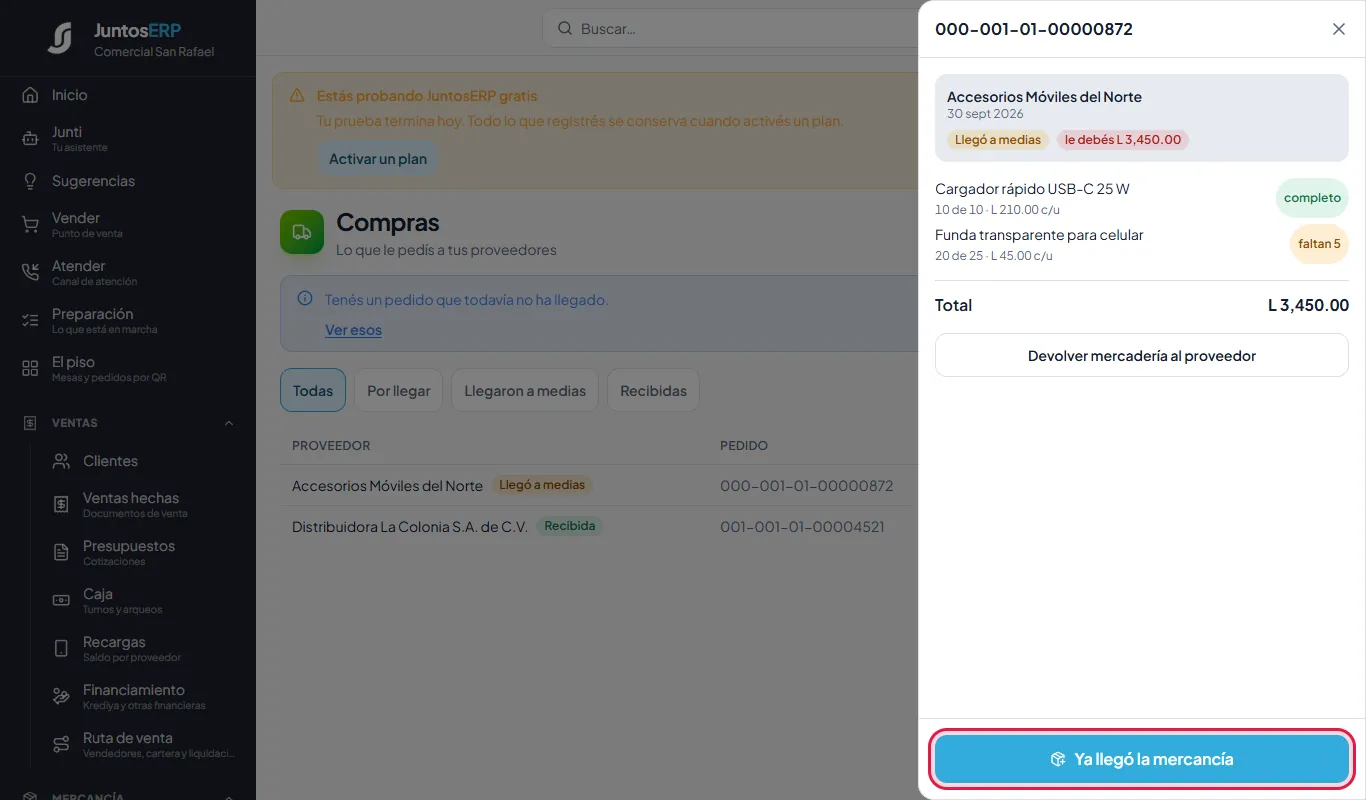
Task: Open the Distribuidora La Colonia row
Action: (x=600, y=526)
